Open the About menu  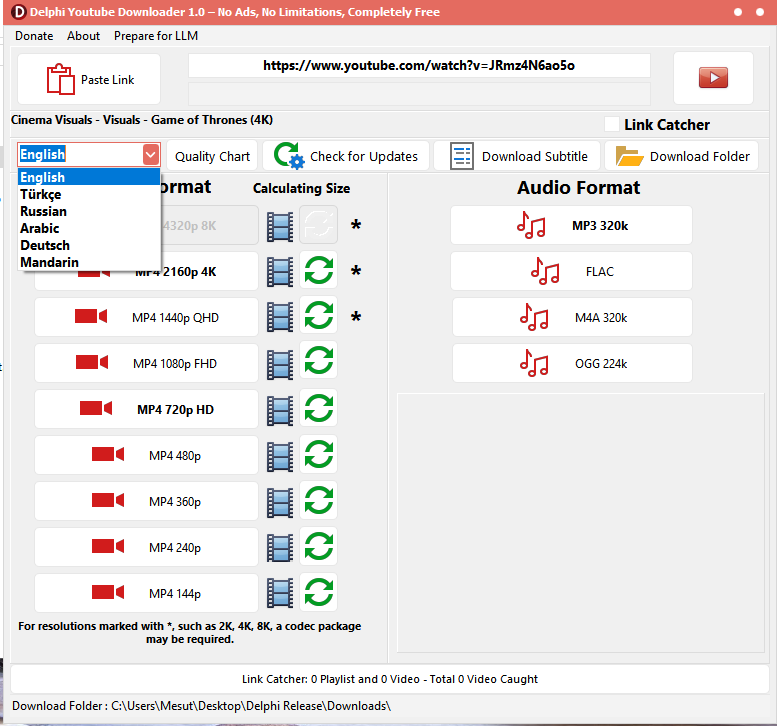(x=83, y=36)
